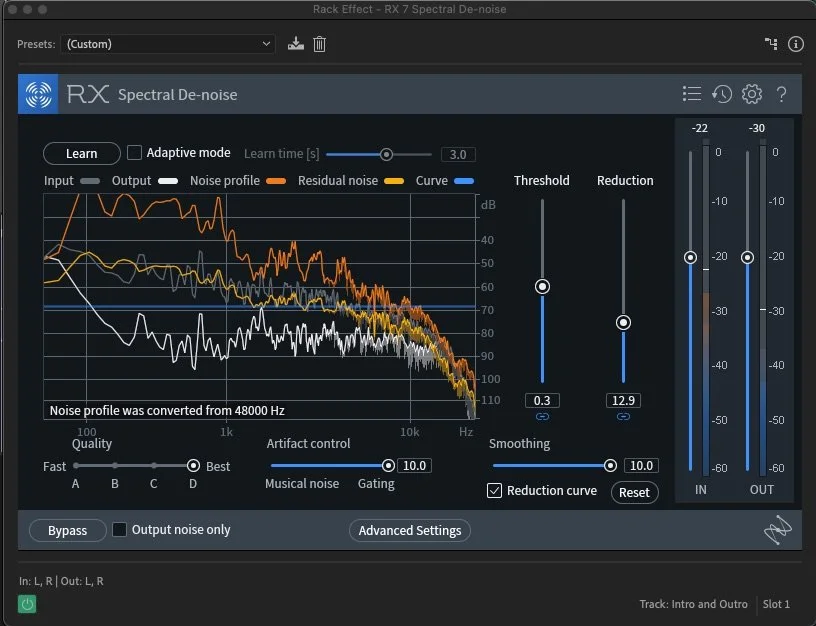Click the 'Gating' label
816x626 pixels.
(x=376, y=484)
